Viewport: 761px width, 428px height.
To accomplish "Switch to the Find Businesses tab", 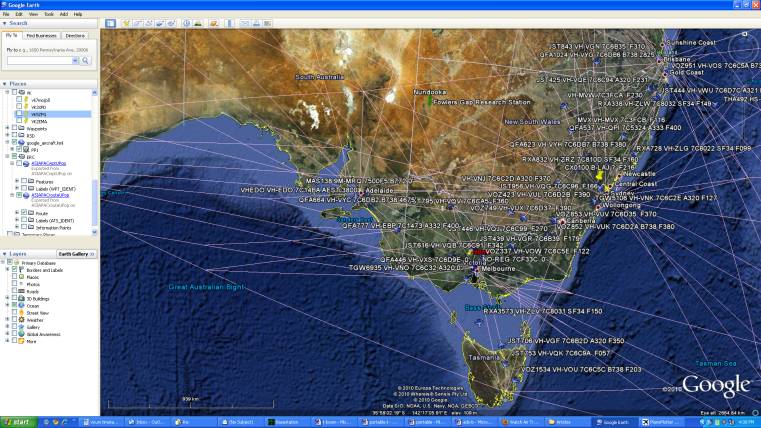I will tap(41, 35).
